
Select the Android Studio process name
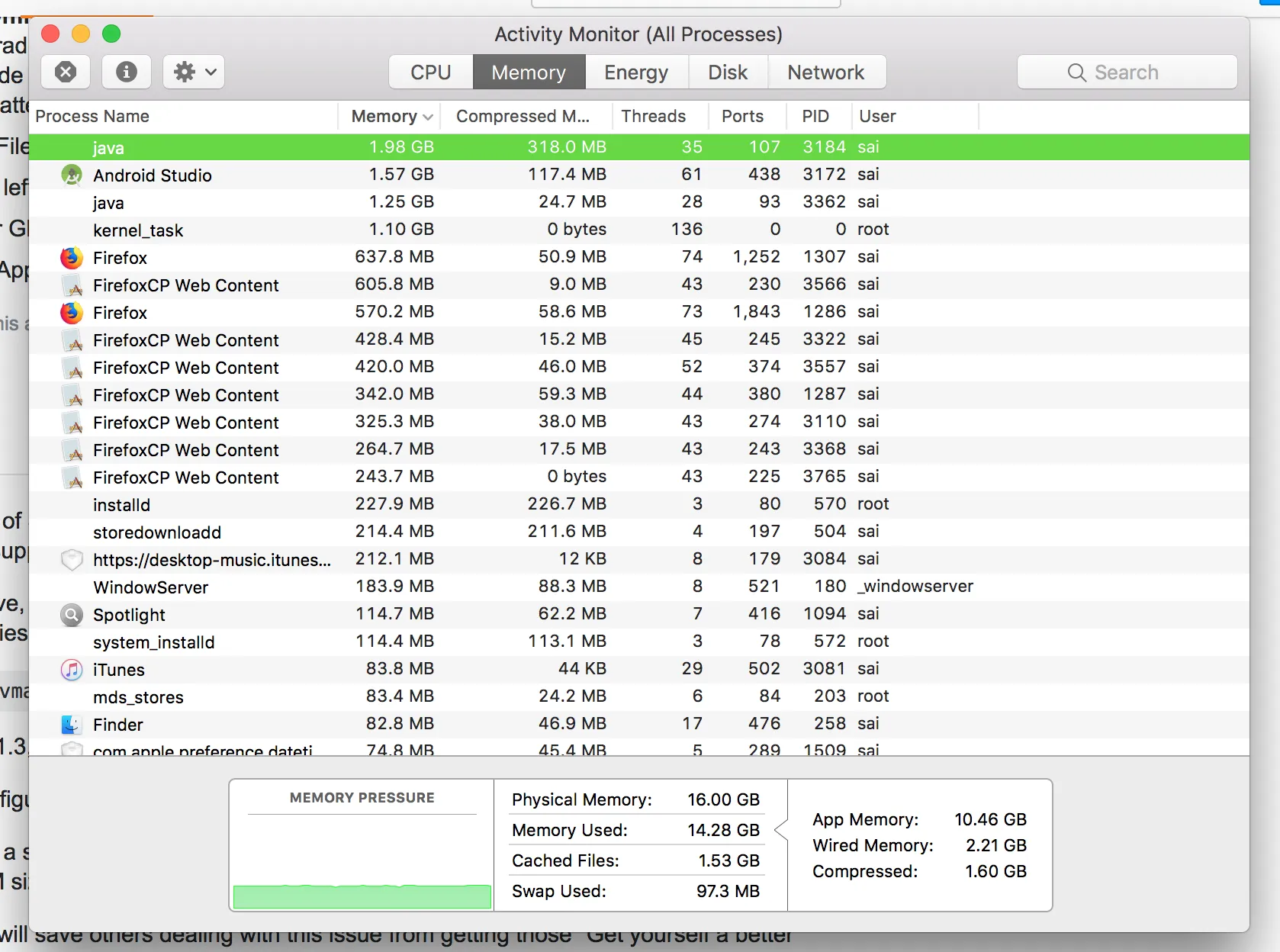pos(153,175)
